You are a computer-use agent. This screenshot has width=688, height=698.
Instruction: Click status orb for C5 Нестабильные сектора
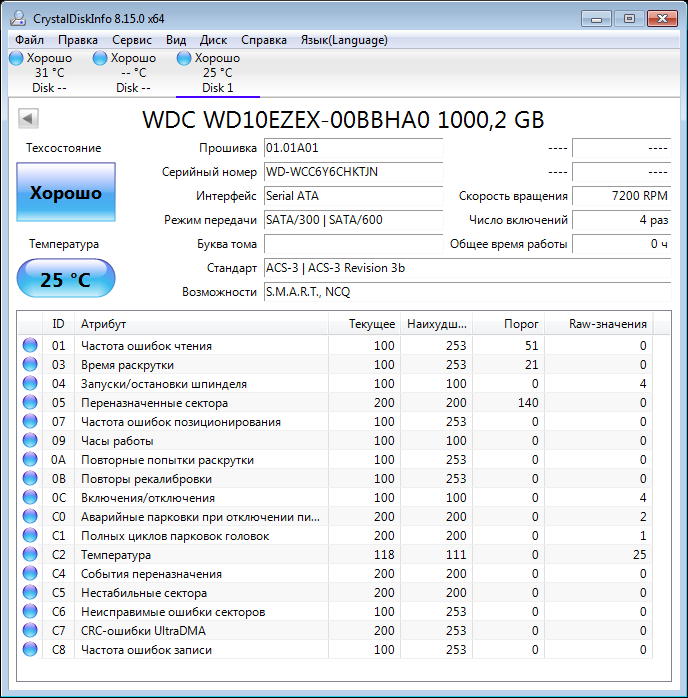30,592
